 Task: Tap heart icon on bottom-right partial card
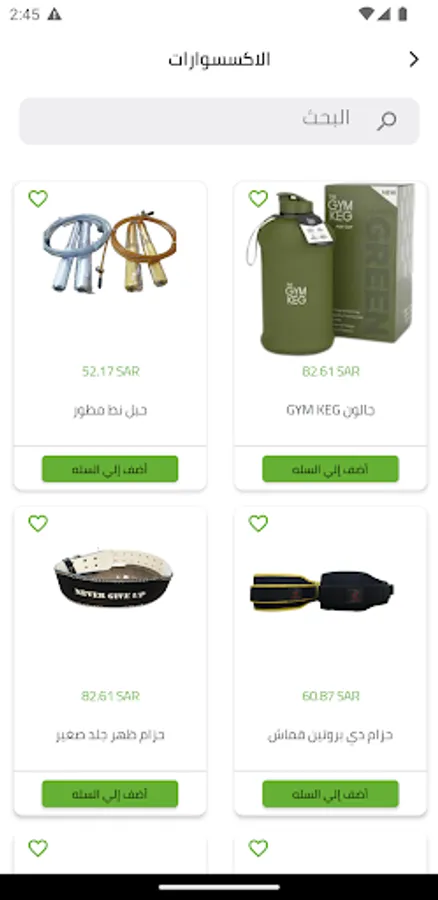pyautogui.click(x=258, y=848)
